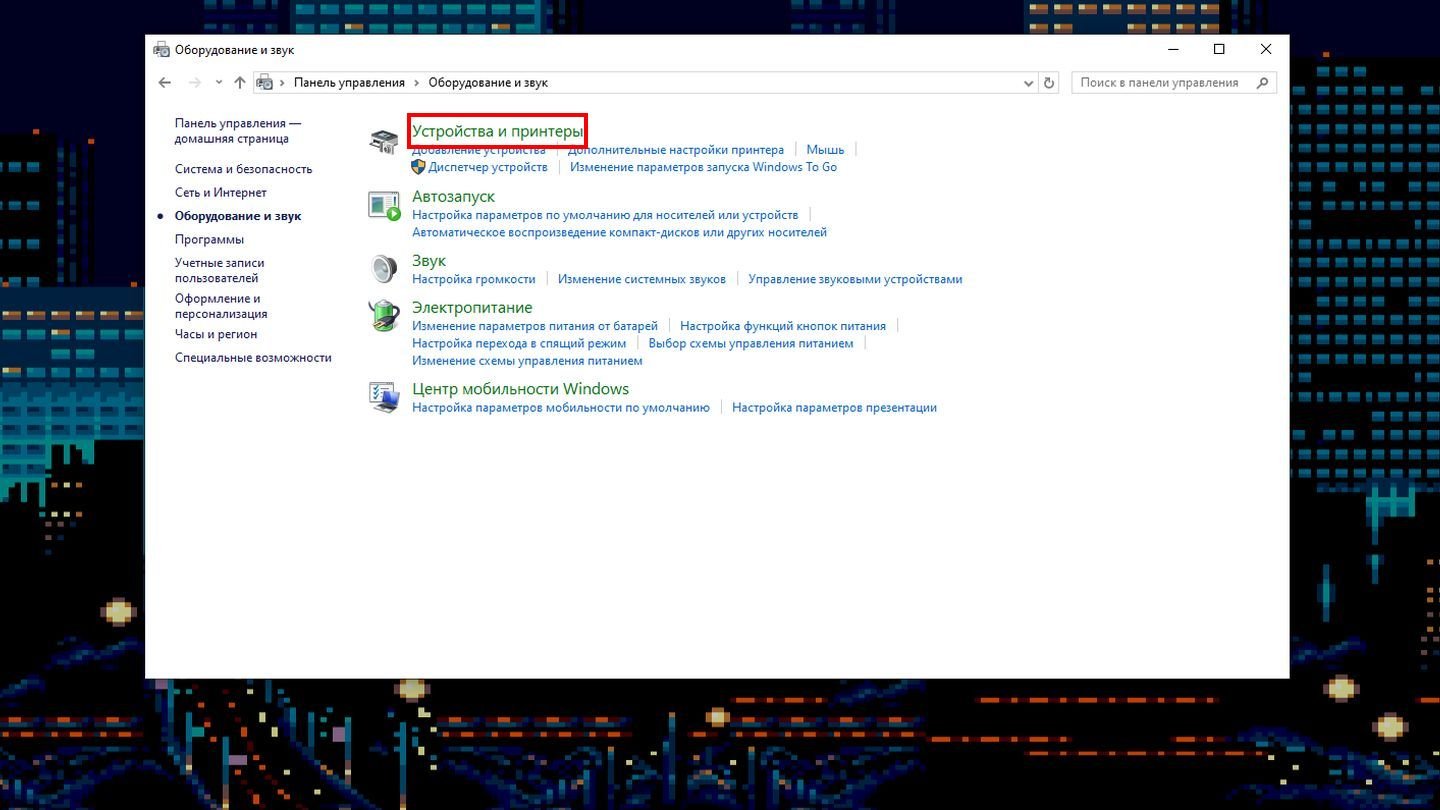This screenshot has width=1440, height=810.
Task: Click the search magnifier icon
Action: (x=1263, y=83)
